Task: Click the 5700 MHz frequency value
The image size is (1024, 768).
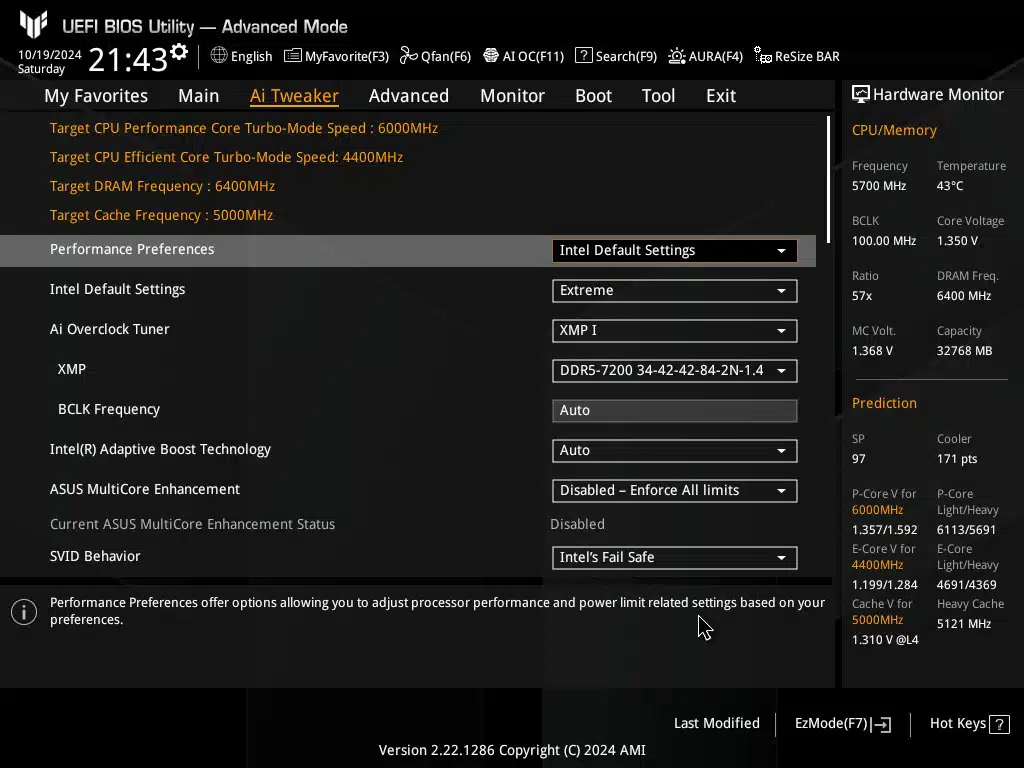Action: pos(879,186)
